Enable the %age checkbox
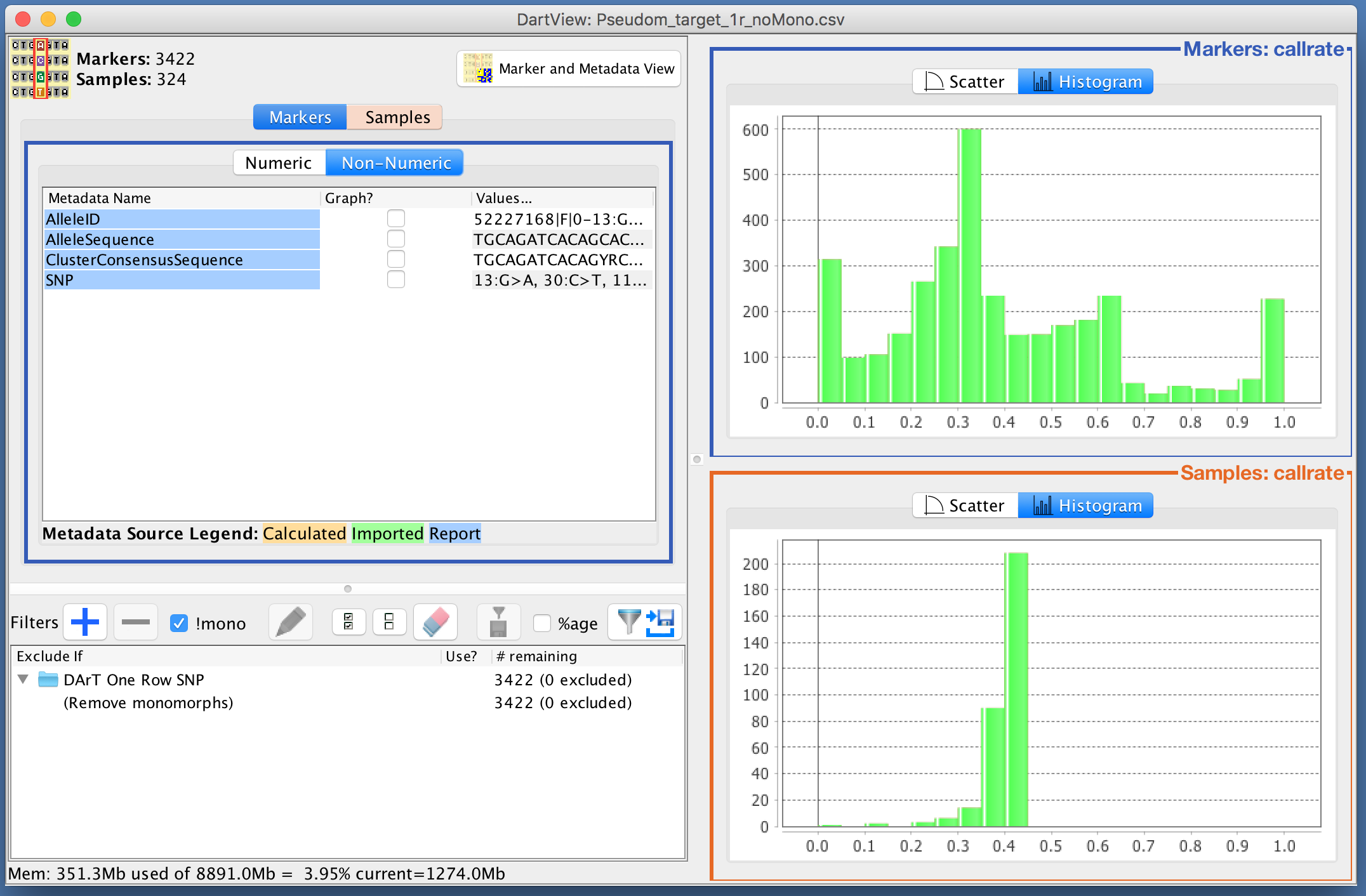Viewport: 1366px width, 896px height. pyautogui.click(x=541, y=623)
